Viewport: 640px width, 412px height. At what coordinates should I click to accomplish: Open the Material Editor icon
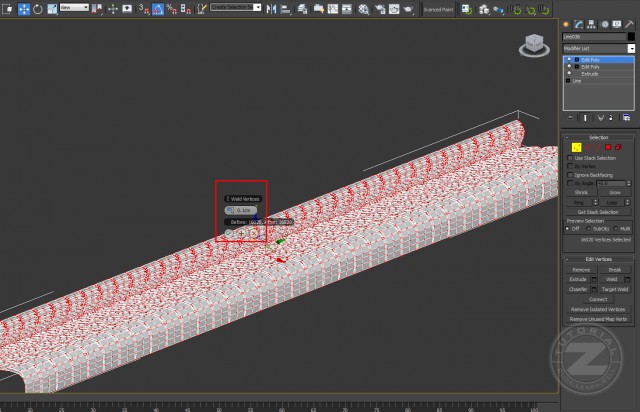[x=364, y=9]
